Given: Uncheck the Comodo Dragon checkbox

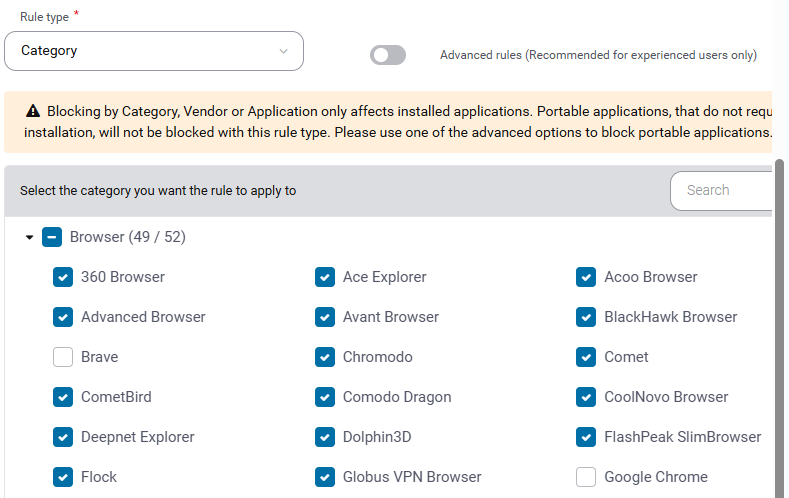Looking at the screenshot, I should [325, 397].
